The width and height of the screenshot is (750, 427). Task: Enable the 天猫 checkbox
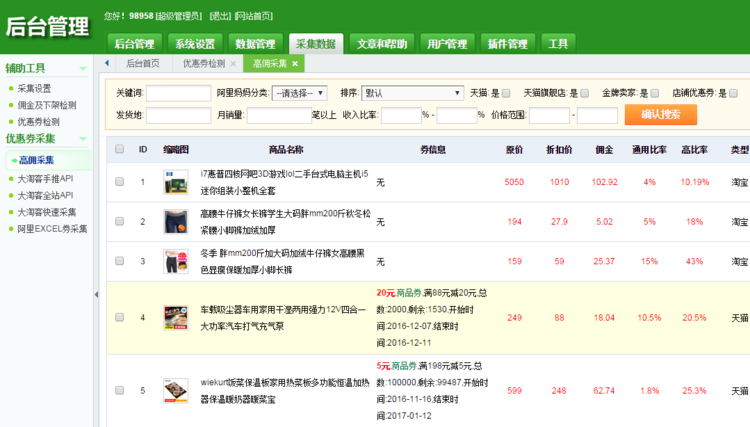point(506,93)
